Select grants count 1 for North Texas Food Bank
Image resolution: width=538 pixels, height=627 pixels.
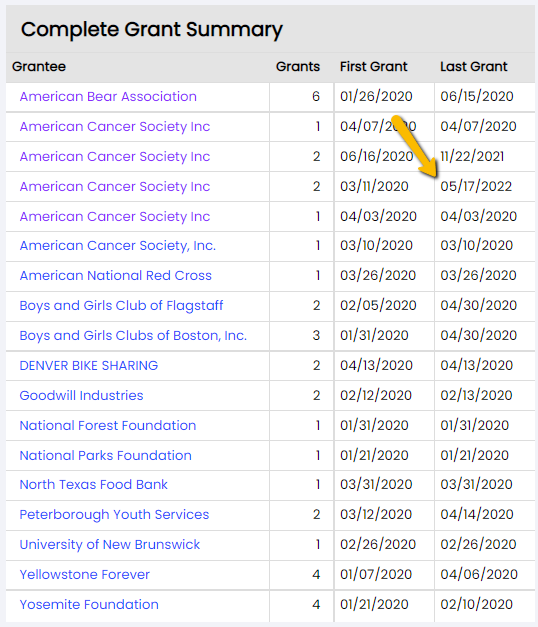318,485
